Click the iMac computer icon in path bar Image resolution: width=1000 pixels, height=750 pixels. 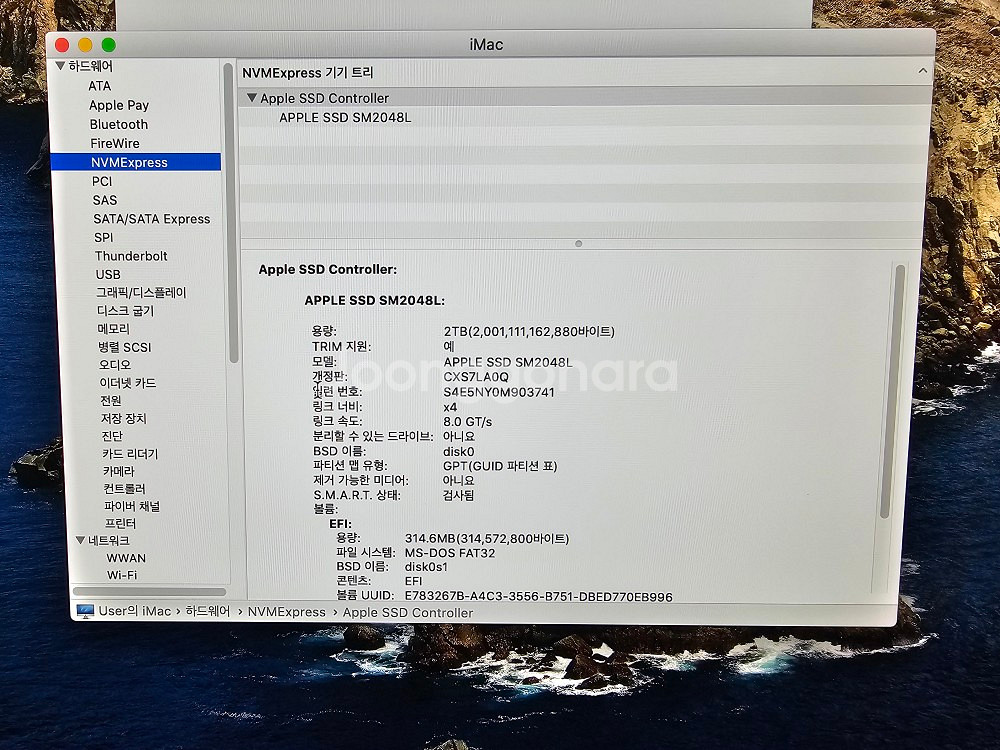point(85,611)
